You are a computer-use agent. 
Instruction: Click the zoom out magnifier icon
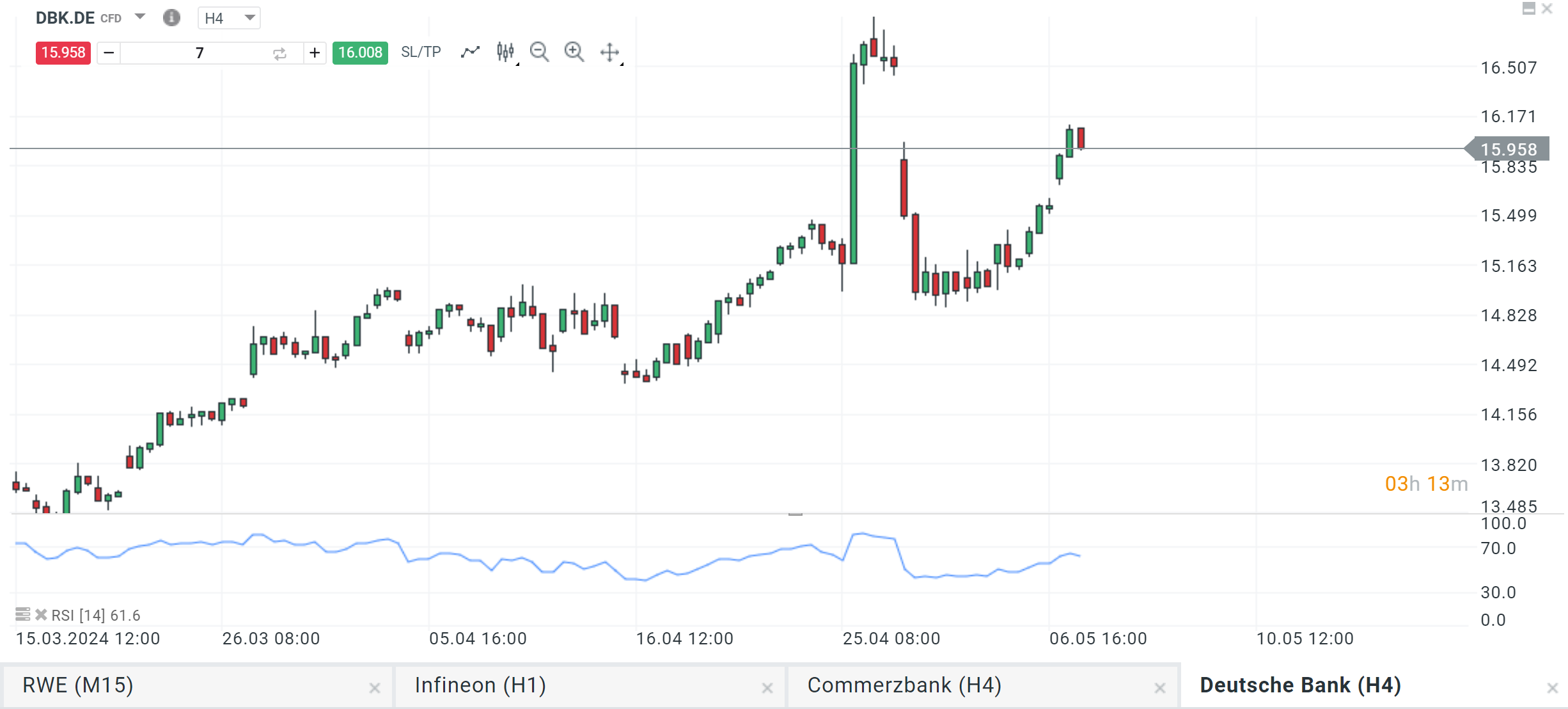pyautogui.click(x=539, y=52)
